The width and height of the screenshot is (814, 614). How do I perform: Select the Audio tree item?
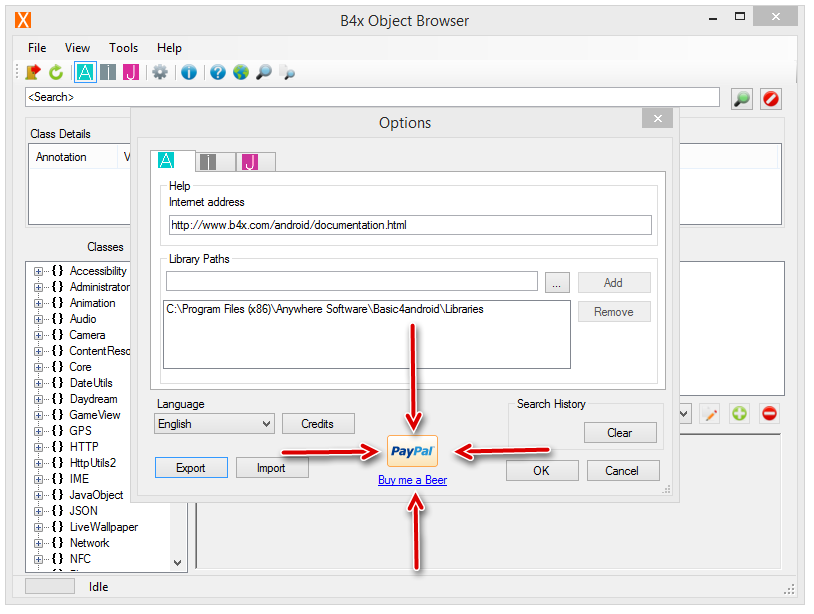83,319
